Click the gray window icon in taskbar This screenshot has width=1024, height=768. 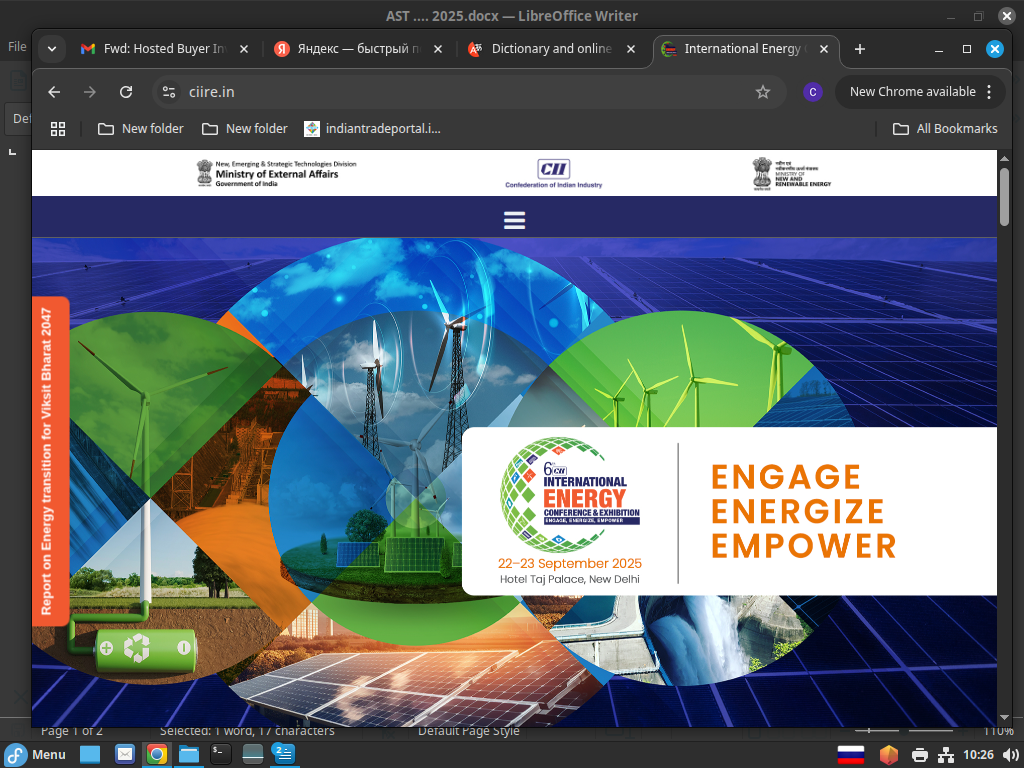(253, 755)
